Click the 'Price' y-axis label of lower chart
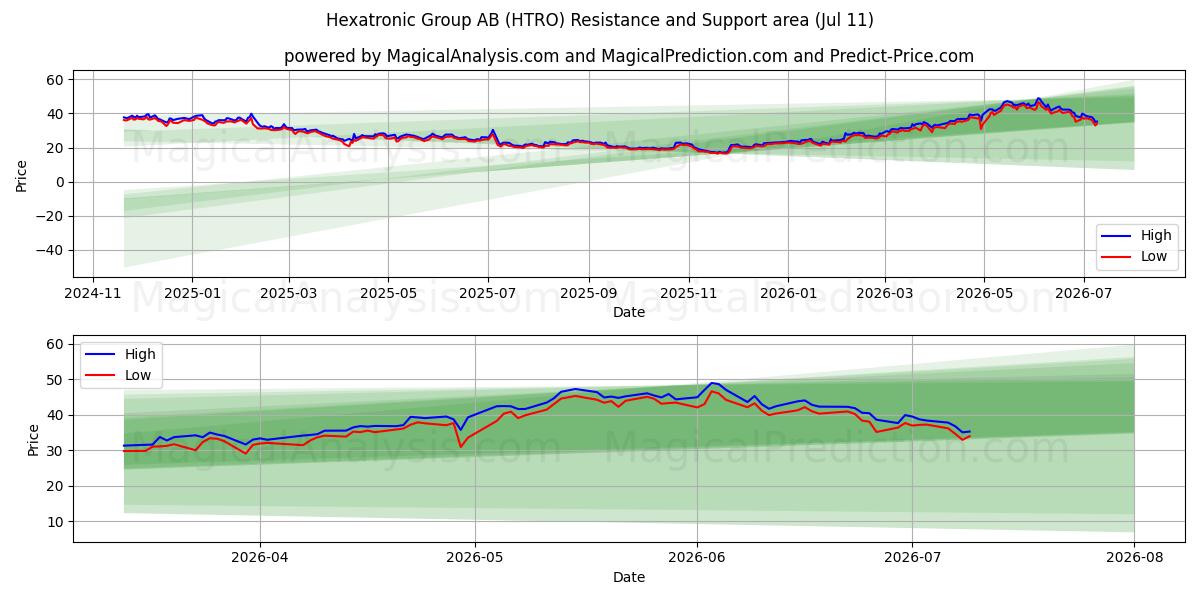This screenshot has width=1200, height=600. [34, 439]
